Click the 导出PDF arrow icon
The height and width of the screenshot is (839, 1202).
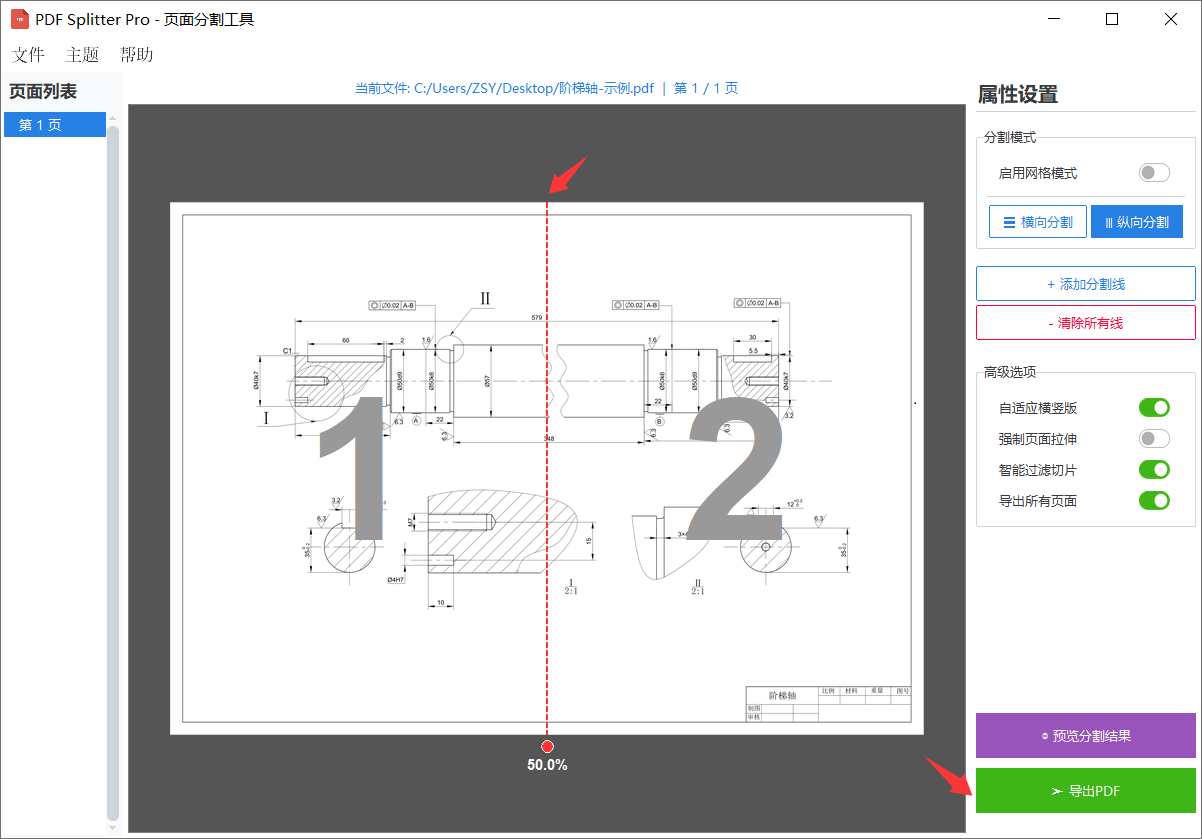click(x=1057, y=791)
